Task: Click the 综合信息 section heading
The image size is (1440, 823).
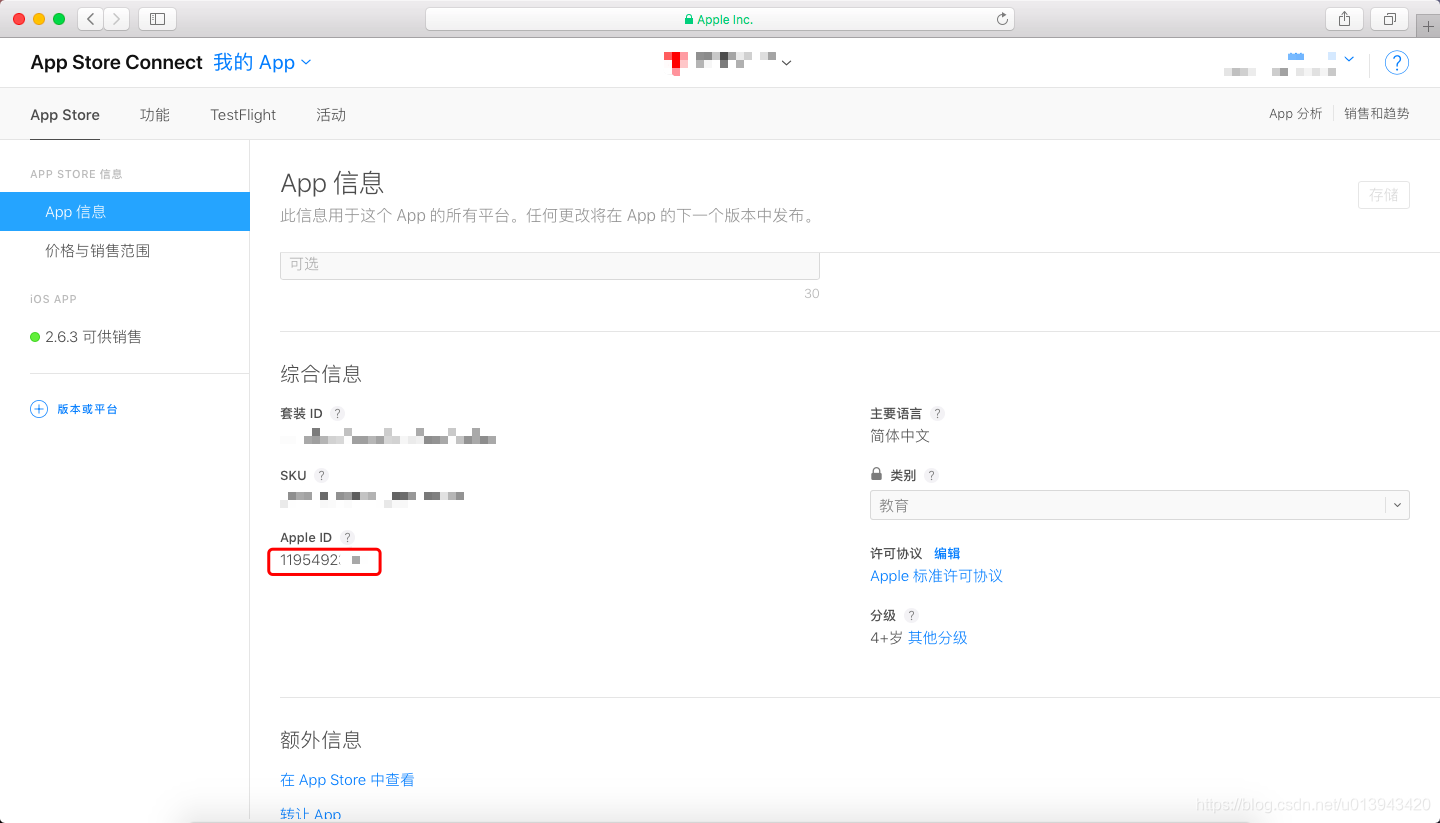Action: tap(321, 374)
